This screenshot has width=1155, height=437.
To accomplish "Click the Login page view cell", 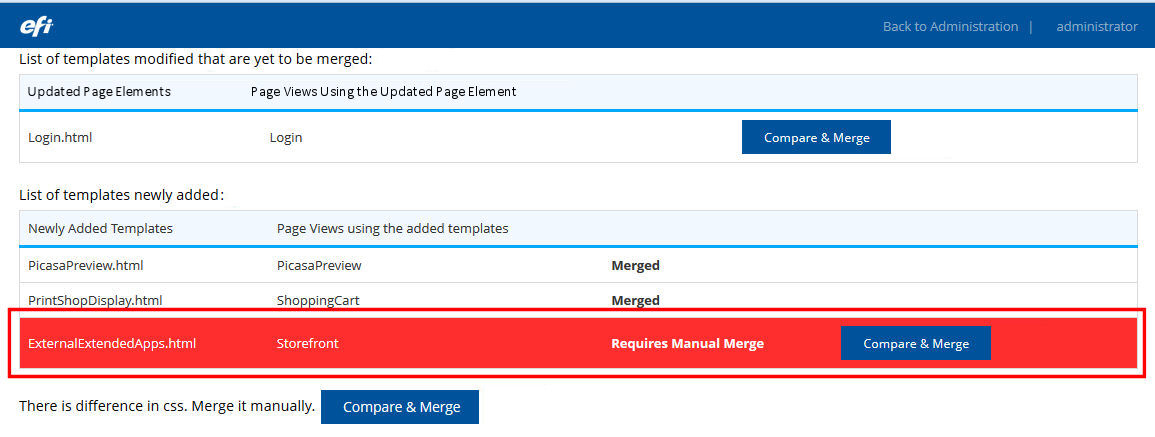I will click(x=286, y=138).
